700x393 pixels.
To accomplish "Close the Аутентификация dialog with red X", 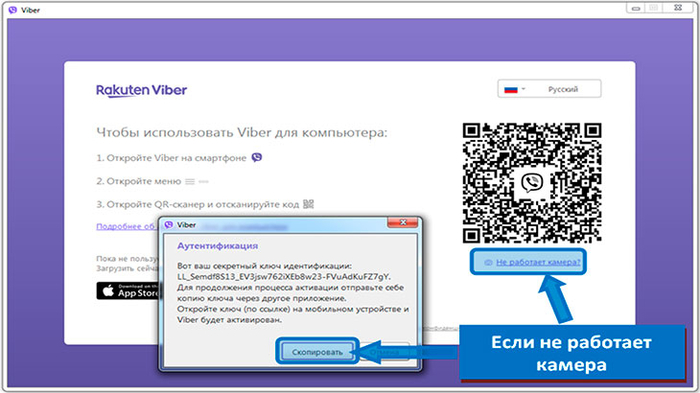I will (x=403, y=222).
